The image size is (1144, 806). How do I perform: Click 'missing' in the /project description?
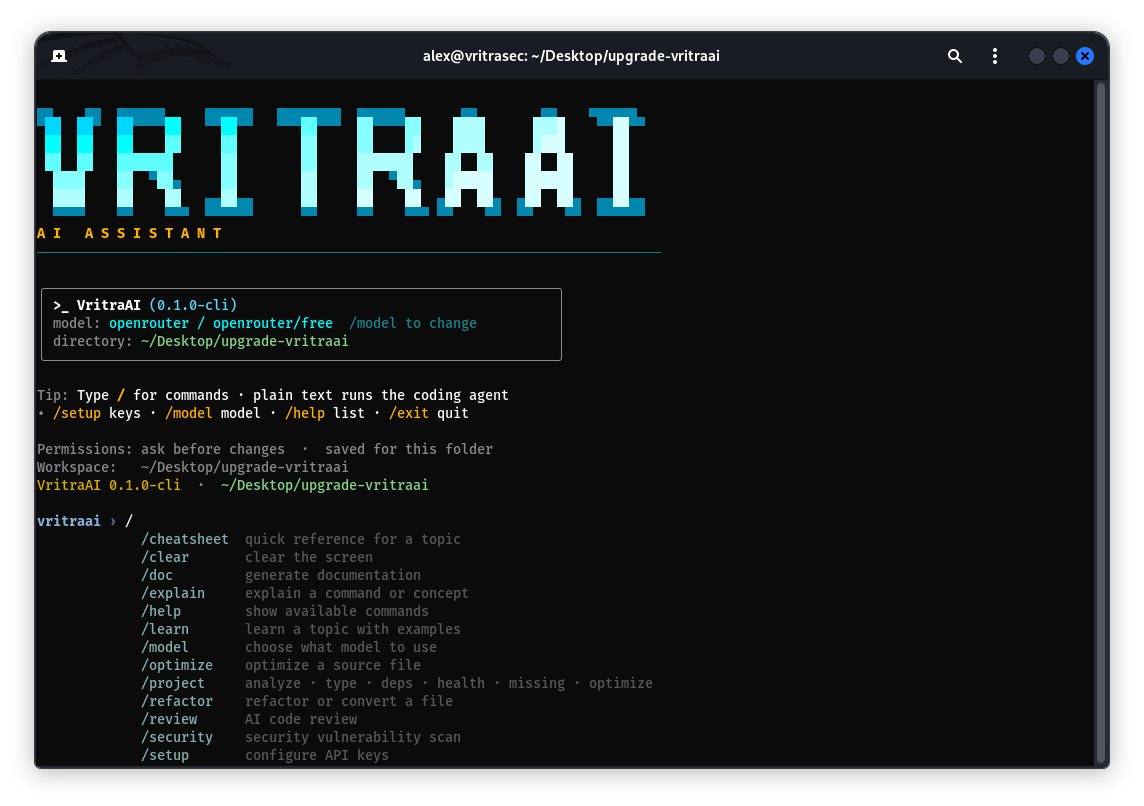[537, 683]
